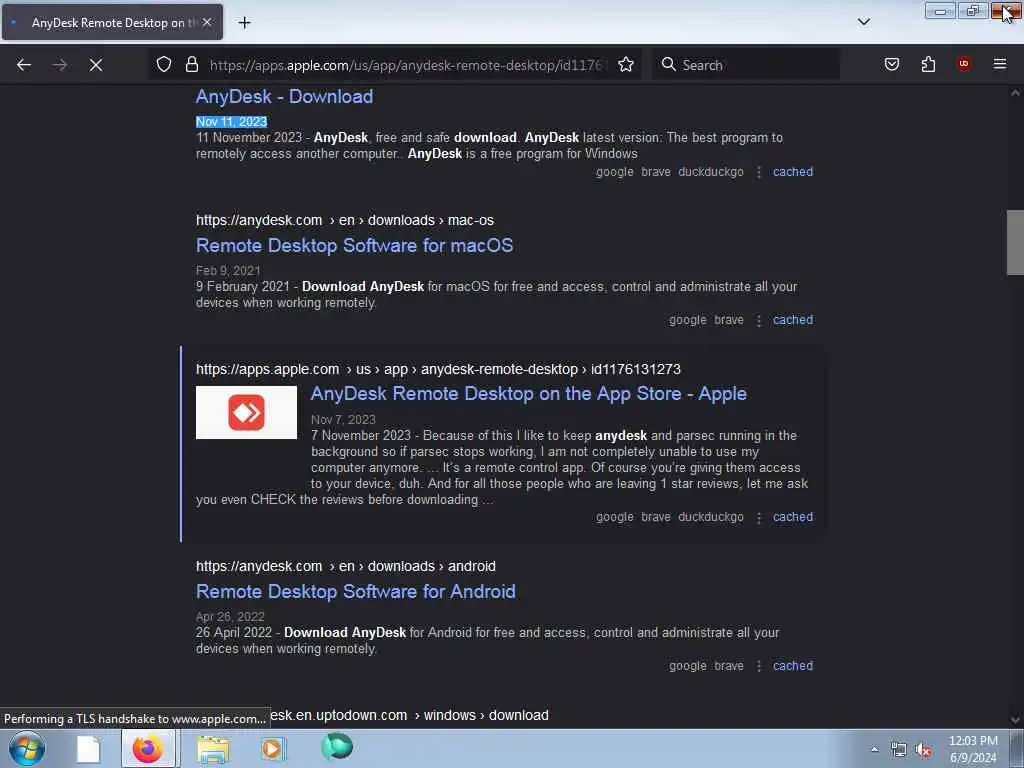The image size is (1024, 768).
Task: Click brave under the Android result
Action: click(729, 665)
